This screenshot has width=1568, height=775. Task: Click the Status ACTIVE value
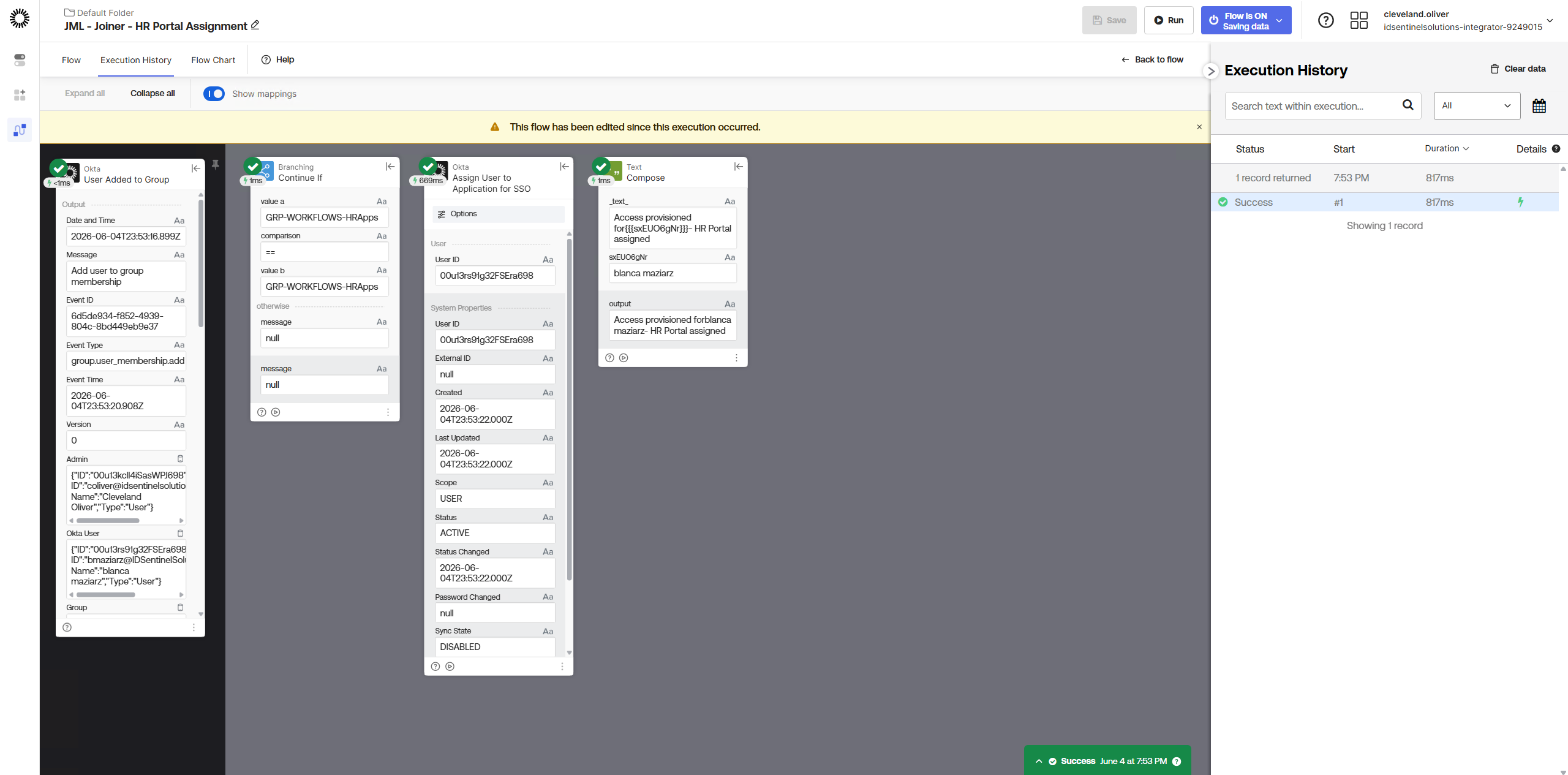(x=495, y=533)
